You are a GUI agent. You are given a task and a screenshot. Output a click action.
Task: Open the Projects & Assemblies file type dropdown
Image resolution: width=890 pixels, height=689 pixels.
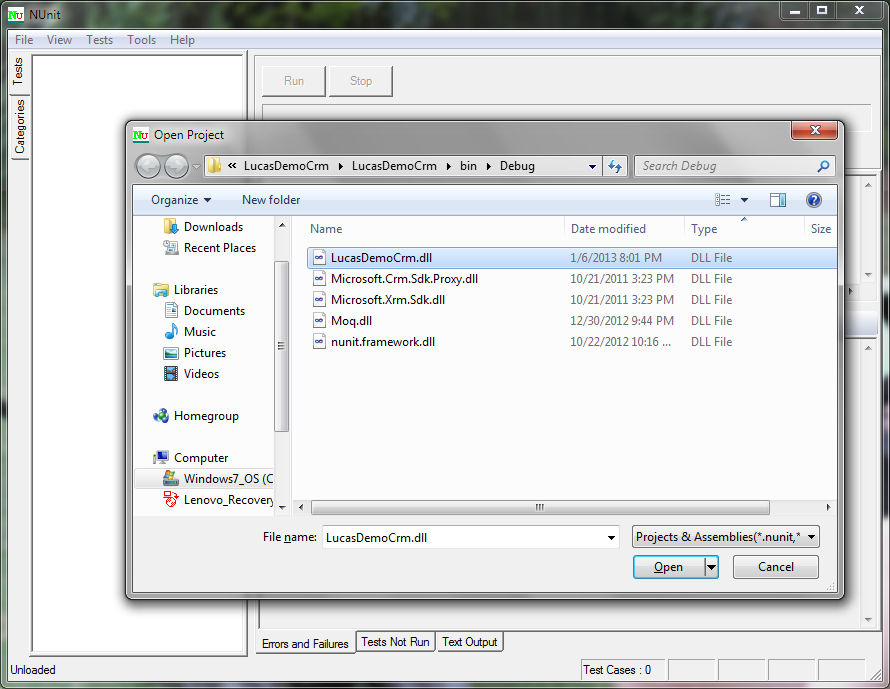click(725, 537)
